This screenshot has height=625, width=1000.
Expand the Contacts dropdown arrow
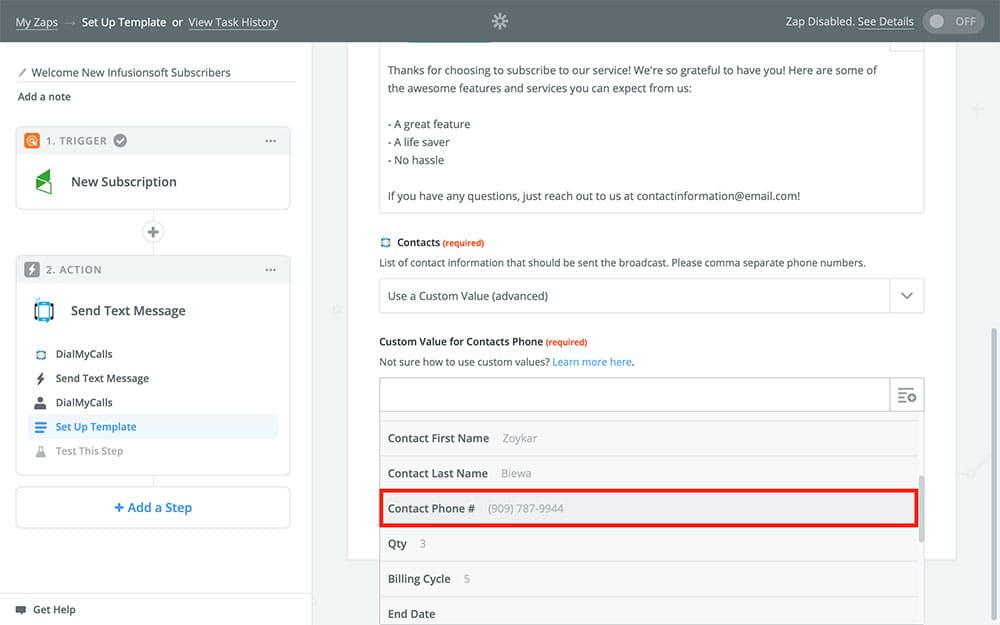coord(906,296)
